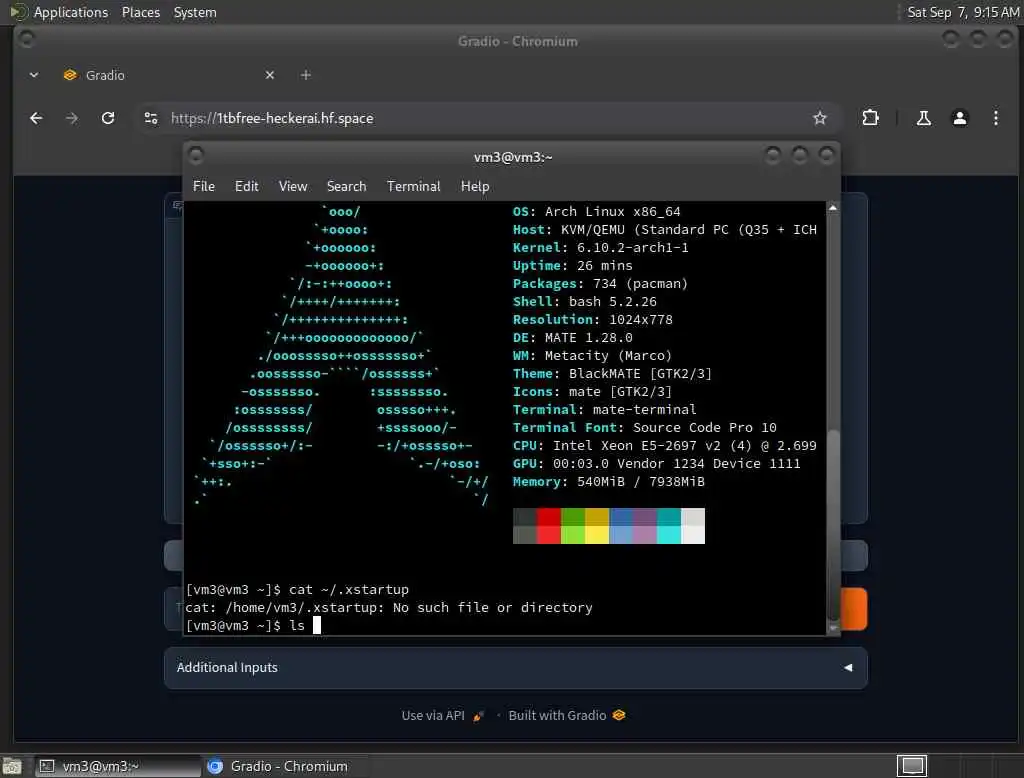
Task: Open the terminal Edit menu
Action: pos(246,186)
